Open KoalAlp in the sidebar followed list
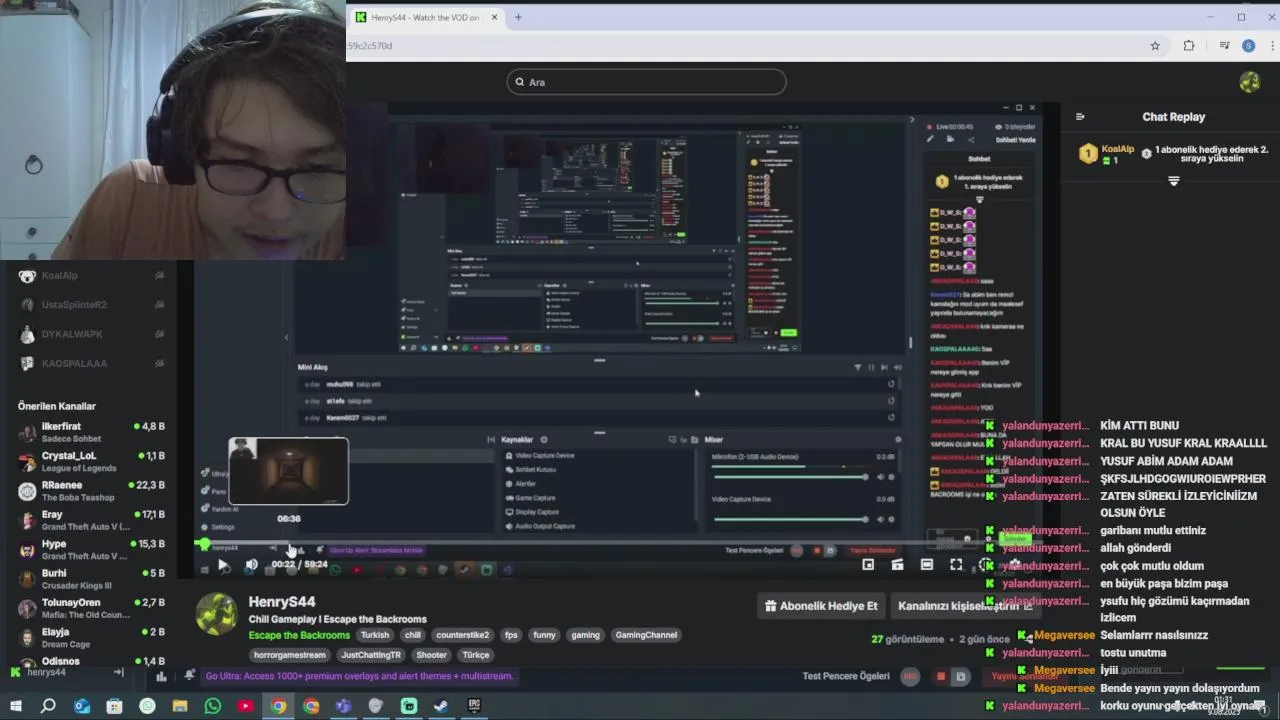 point(90,276)
